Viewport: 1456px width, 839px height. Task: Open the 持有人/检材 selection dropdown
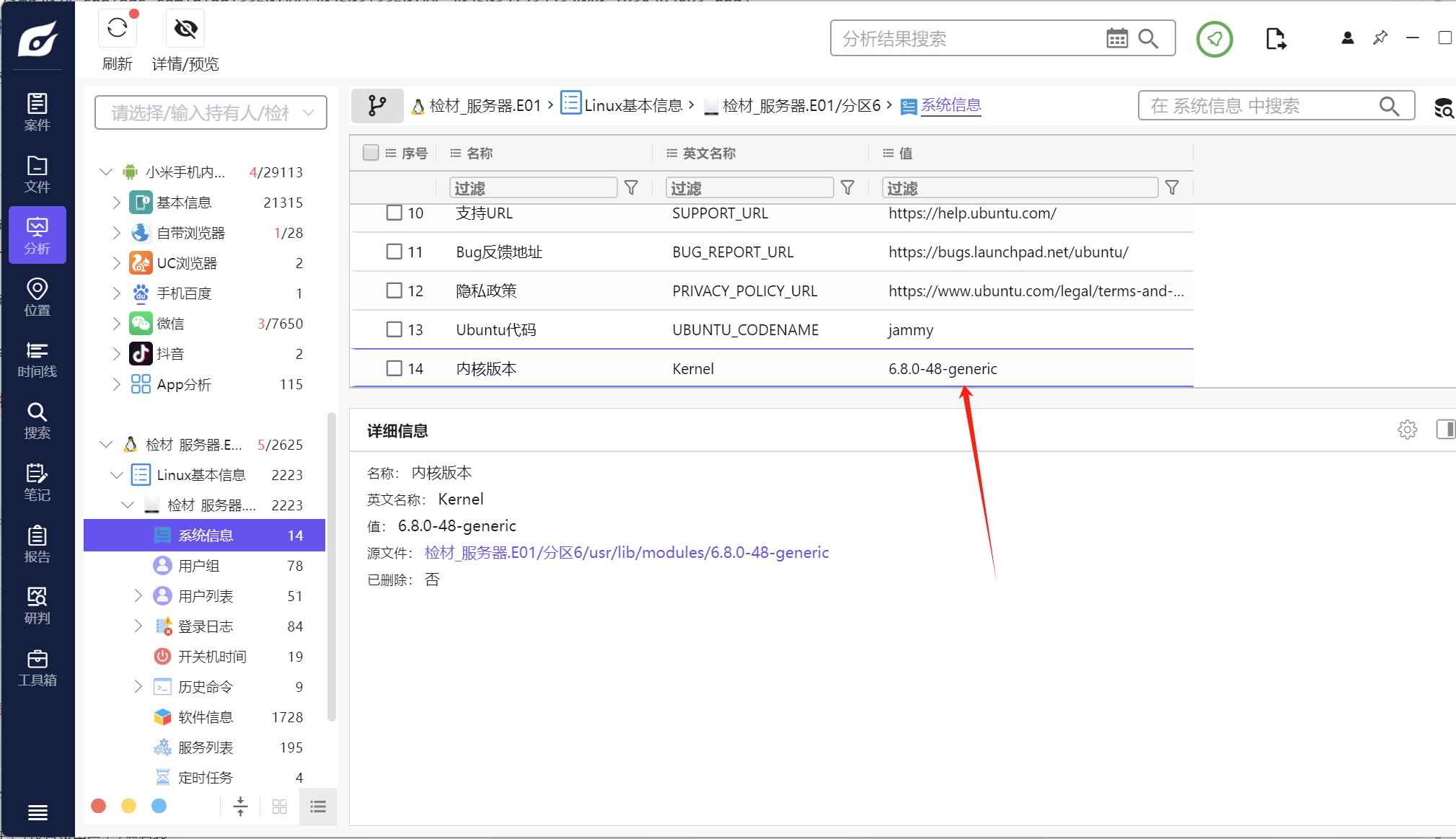pos(211,112)
